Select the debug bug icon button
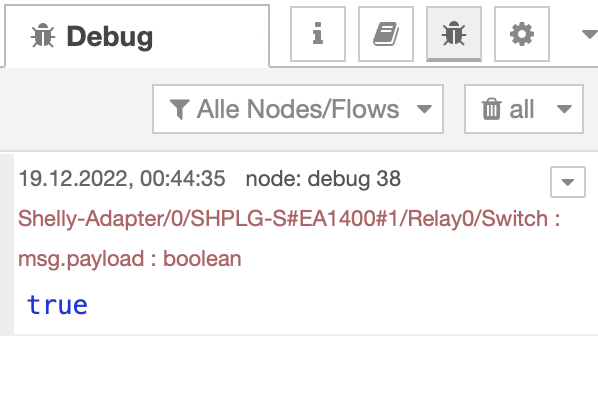 point(453,34)
